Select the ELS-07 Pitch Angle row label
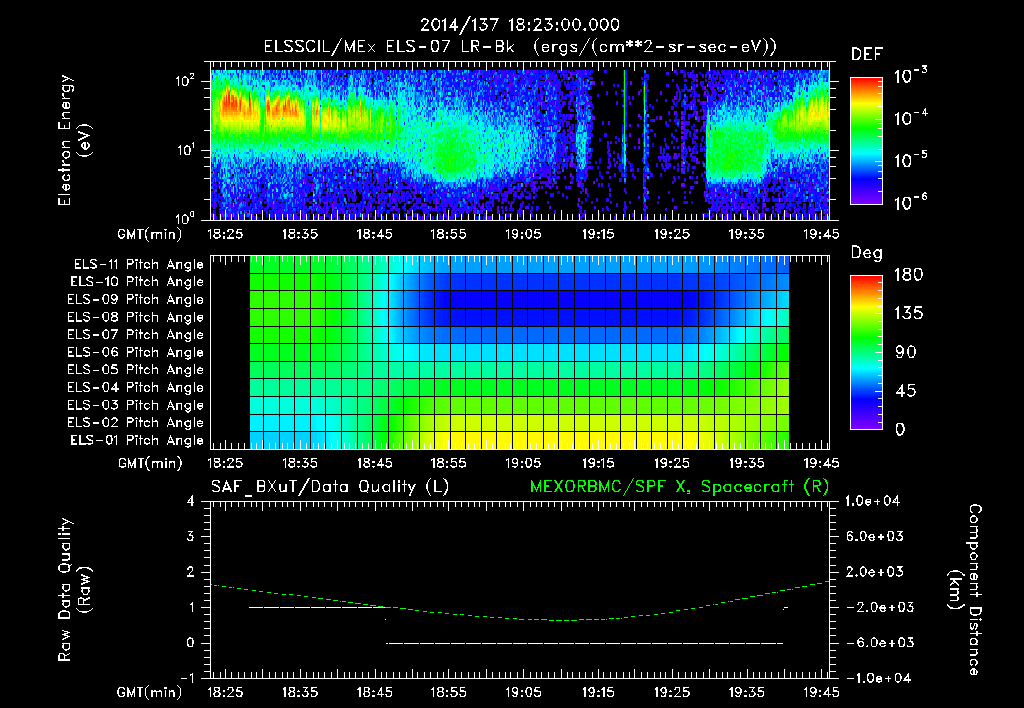Viewport: 1024px width, 708px height. pos(136,335)
